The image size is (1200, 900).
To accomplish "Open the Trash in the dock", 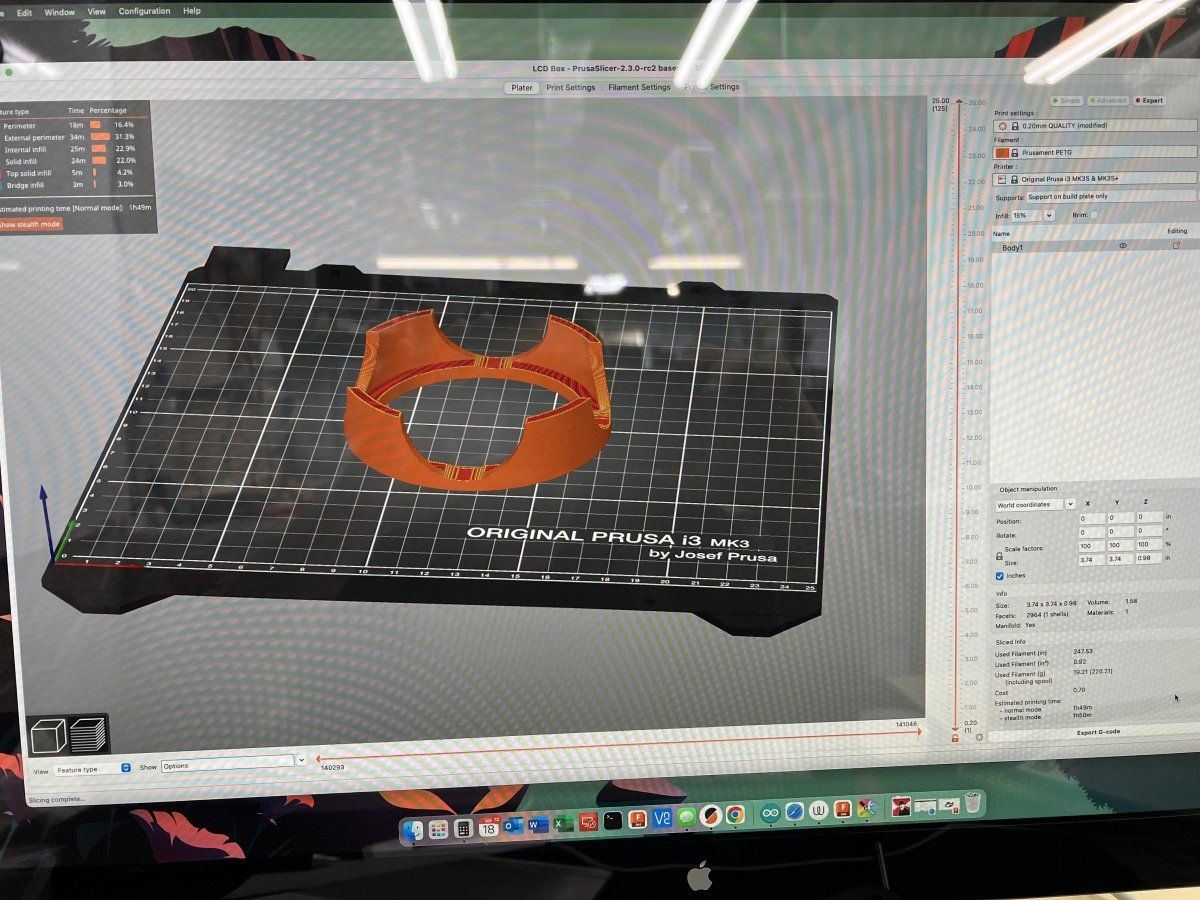I will [x=972, y=802].
